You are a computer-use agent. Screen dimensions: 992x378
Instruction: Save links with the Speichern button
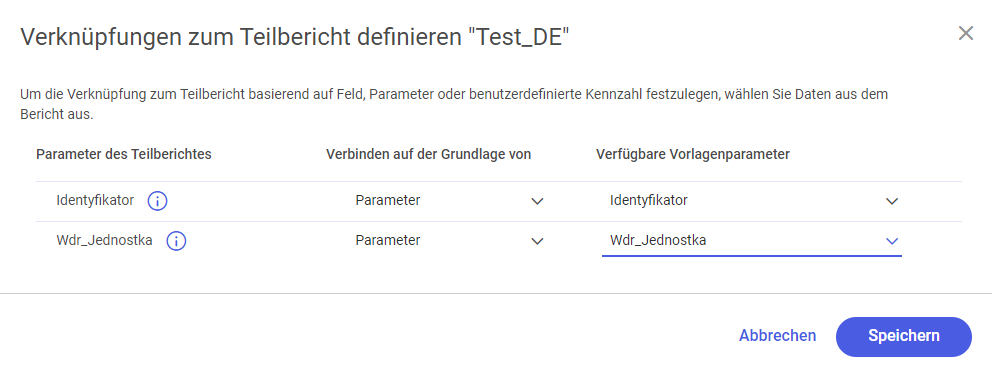(x=903, y=336)
